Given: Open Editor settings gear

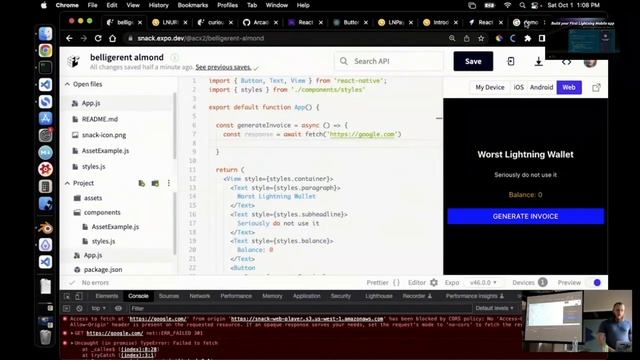Looking at the screenshot, I should [x=434, y=282].
